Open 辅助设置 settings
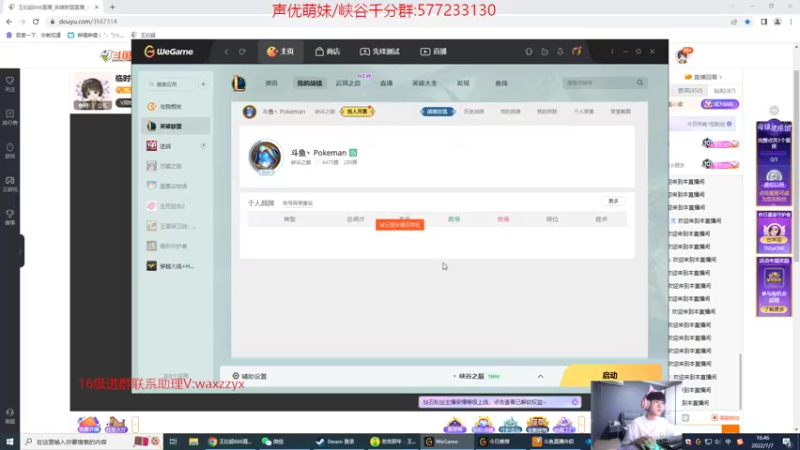The width and height of the screenshot is (800, 450). pos(249,376)
